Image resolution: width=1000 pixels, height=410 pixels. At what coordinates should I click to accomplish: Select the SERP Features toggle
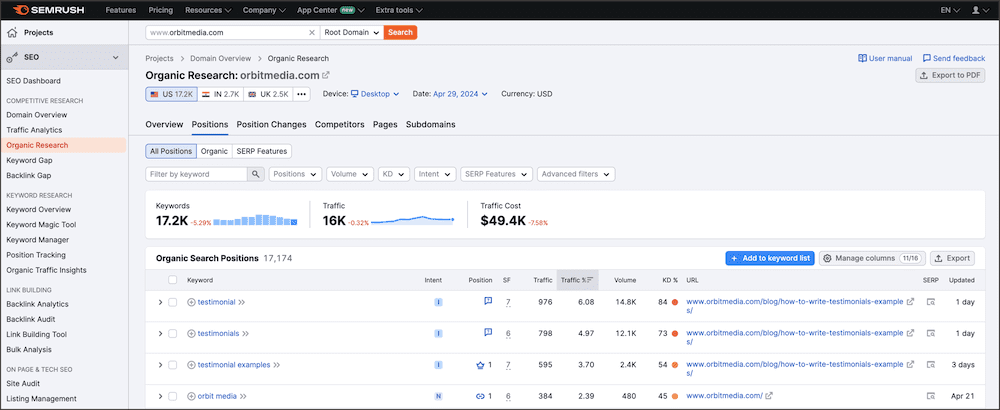click(261, 151)
